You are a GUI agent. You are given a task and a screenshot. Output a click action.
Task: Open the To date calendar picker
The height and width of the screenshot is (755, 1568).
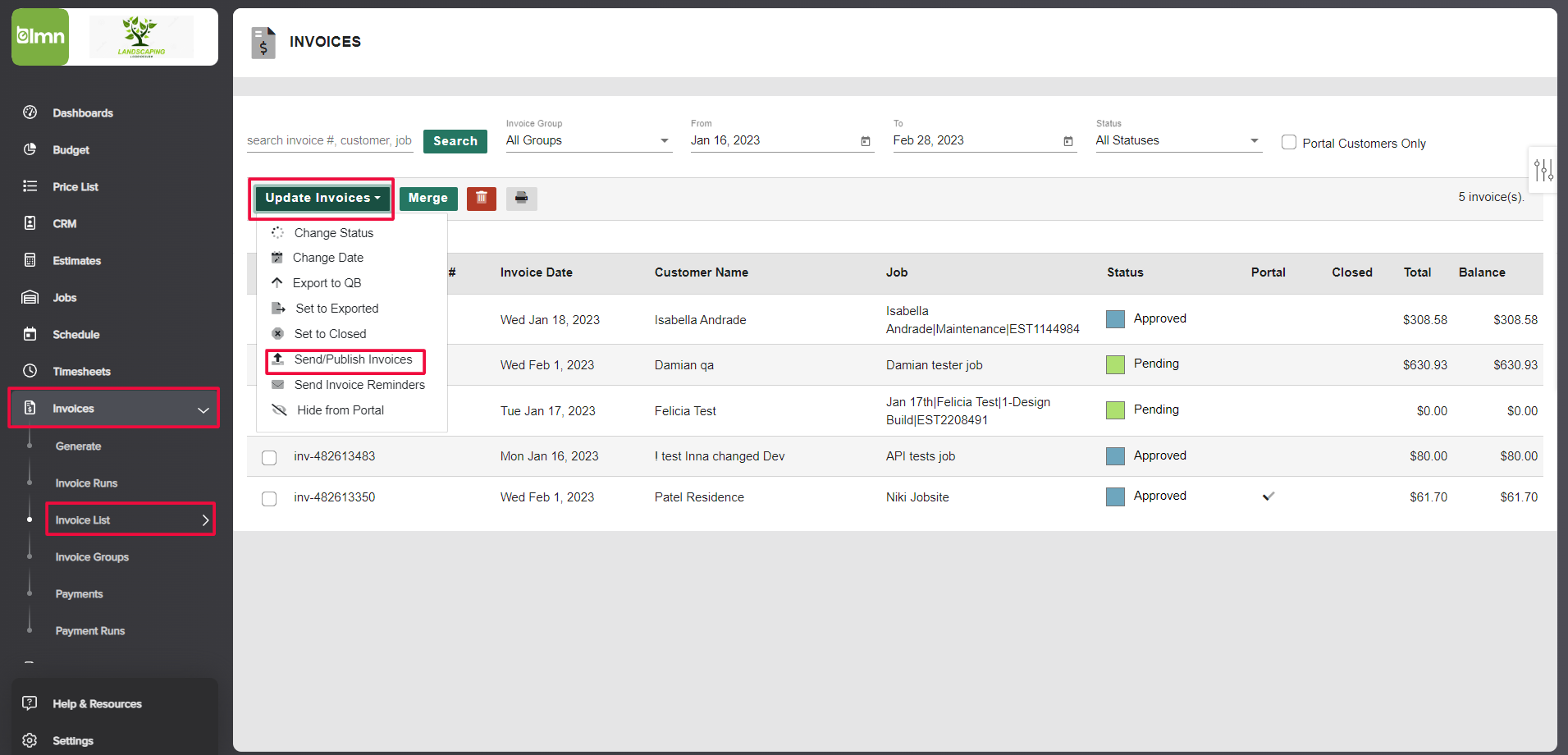click(x=1068, y=141)
